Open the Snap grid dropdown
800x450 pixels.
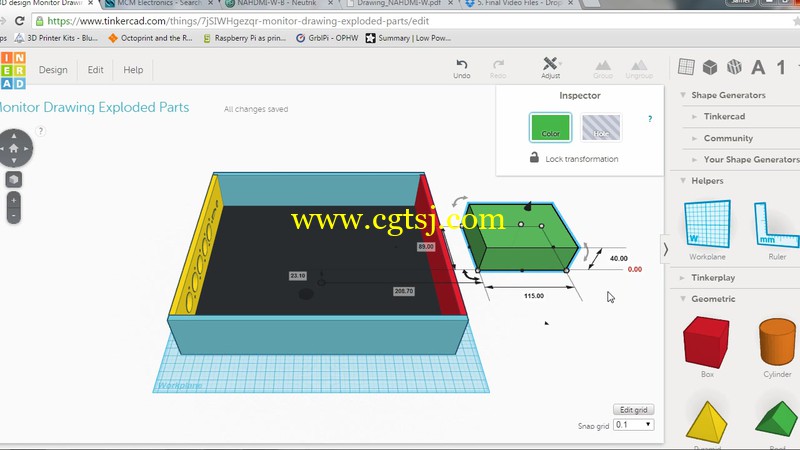coord(633,424)
